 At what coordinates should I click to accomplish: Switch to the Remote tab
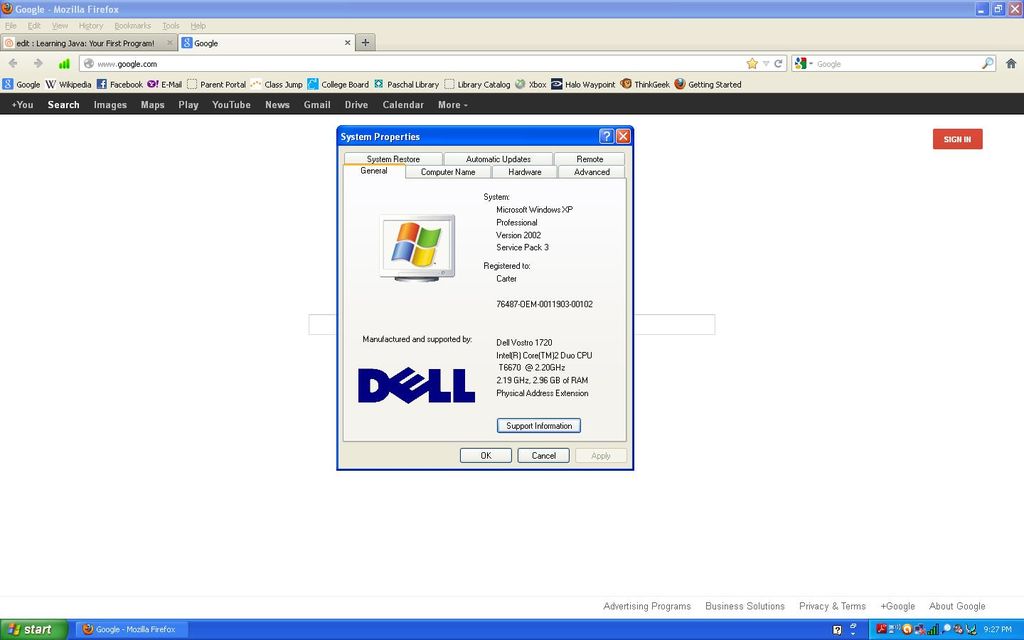pyautogui.click(x=590, y=159)
